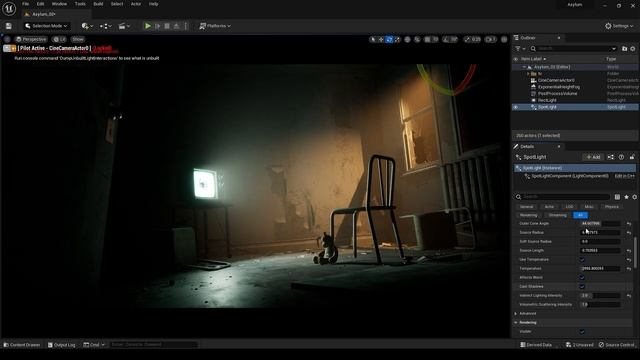Click the Edit in C++ link
This screenshot has height=360, width=640.
tap(624, 176)
